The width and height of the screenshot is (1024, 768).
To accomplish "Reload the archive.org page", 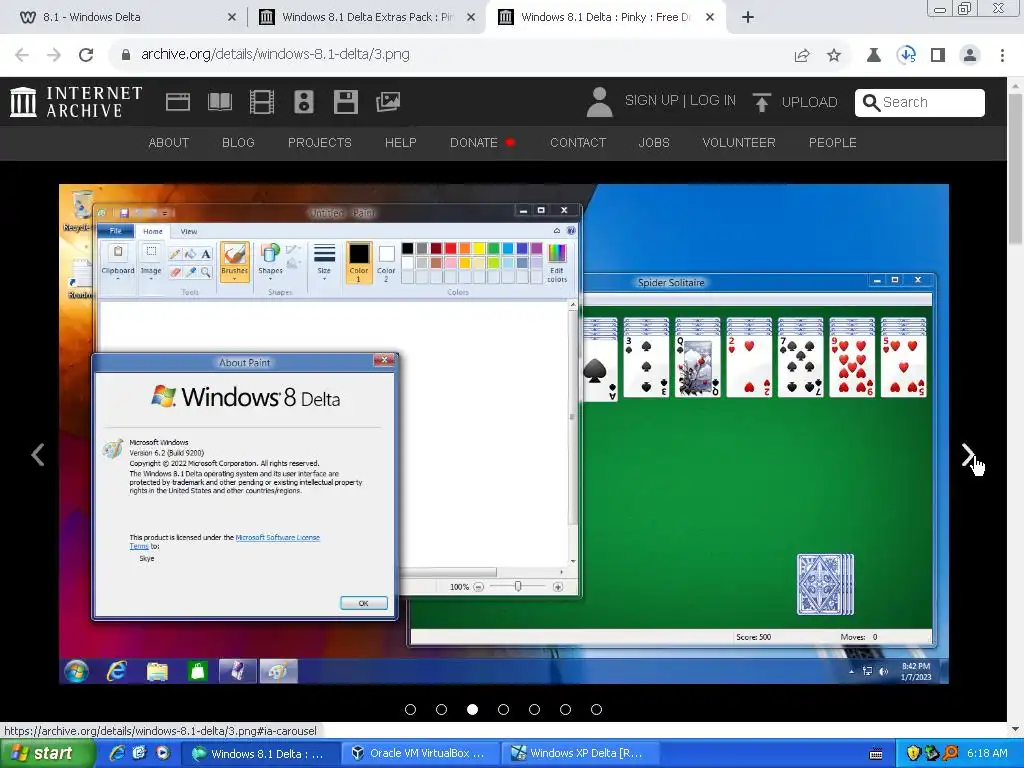I will 86,55.
